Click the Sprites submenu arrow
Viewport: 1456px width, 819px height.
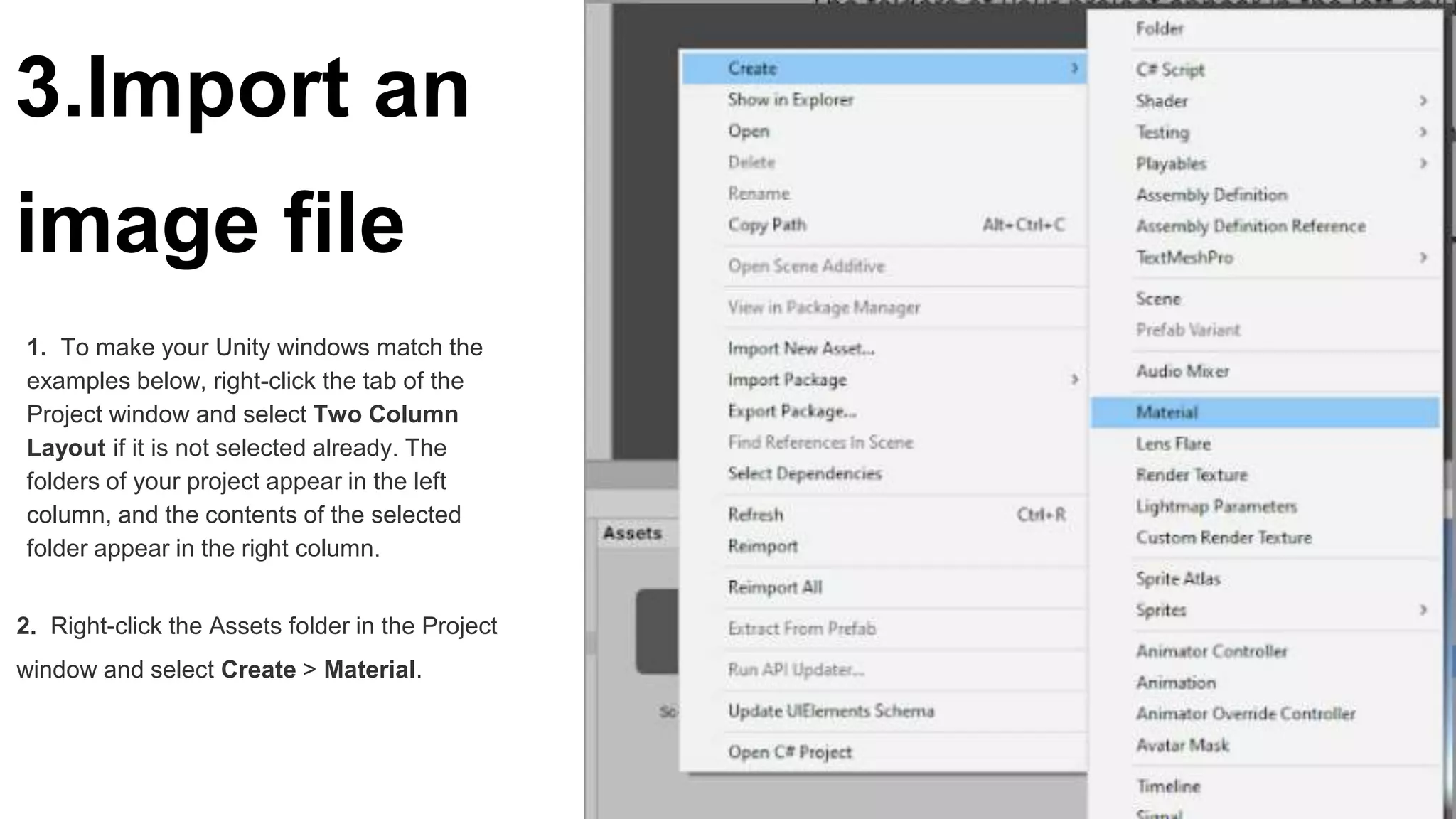pyautogui.click(x=1423, y=610)
